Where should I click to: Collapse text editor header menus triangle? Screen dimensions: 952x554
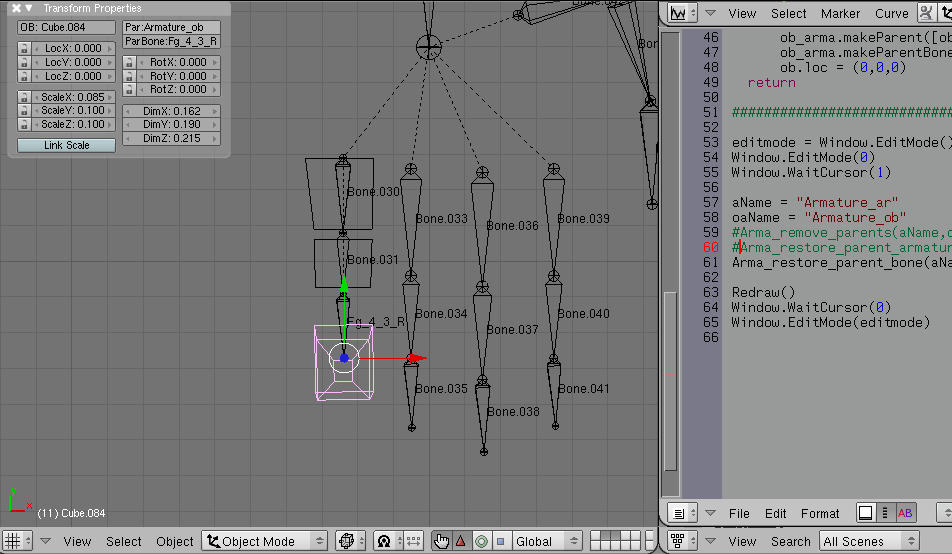(710, 513)
